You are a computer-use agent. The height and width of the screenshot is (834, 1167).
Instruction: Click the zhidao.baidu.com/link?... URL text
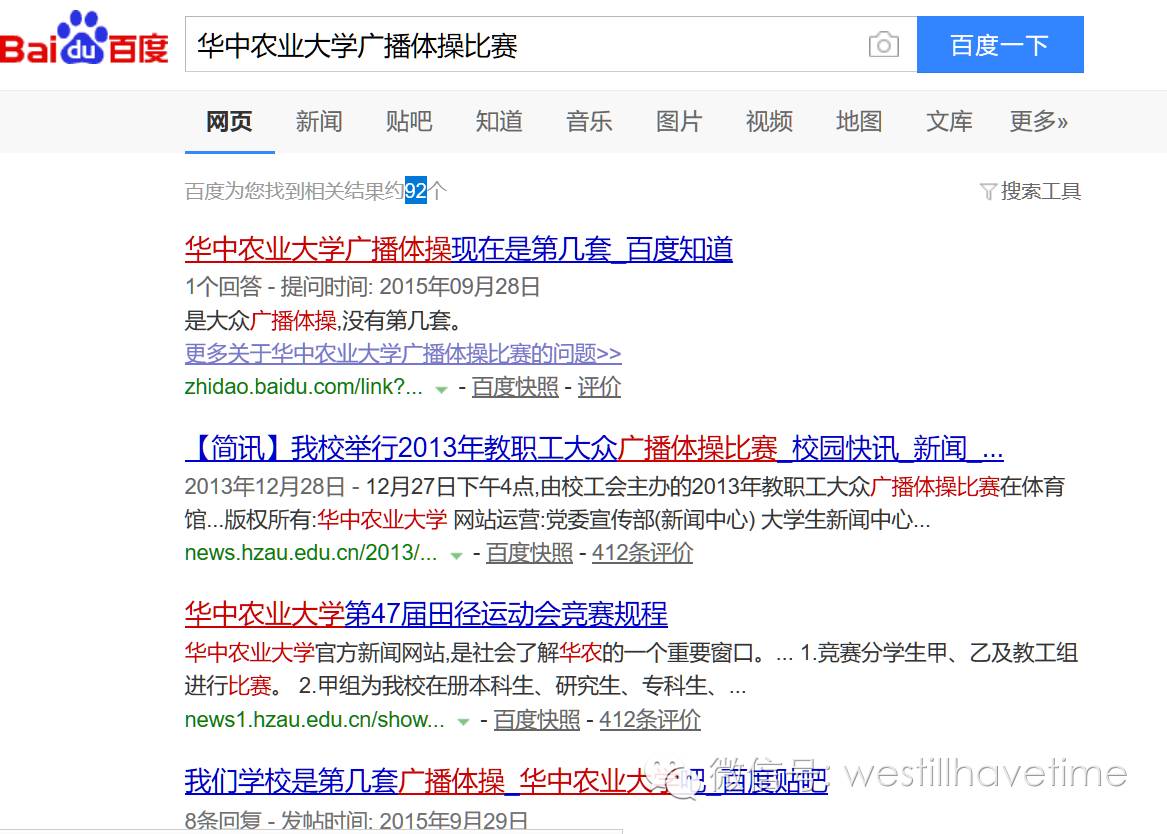304,387
